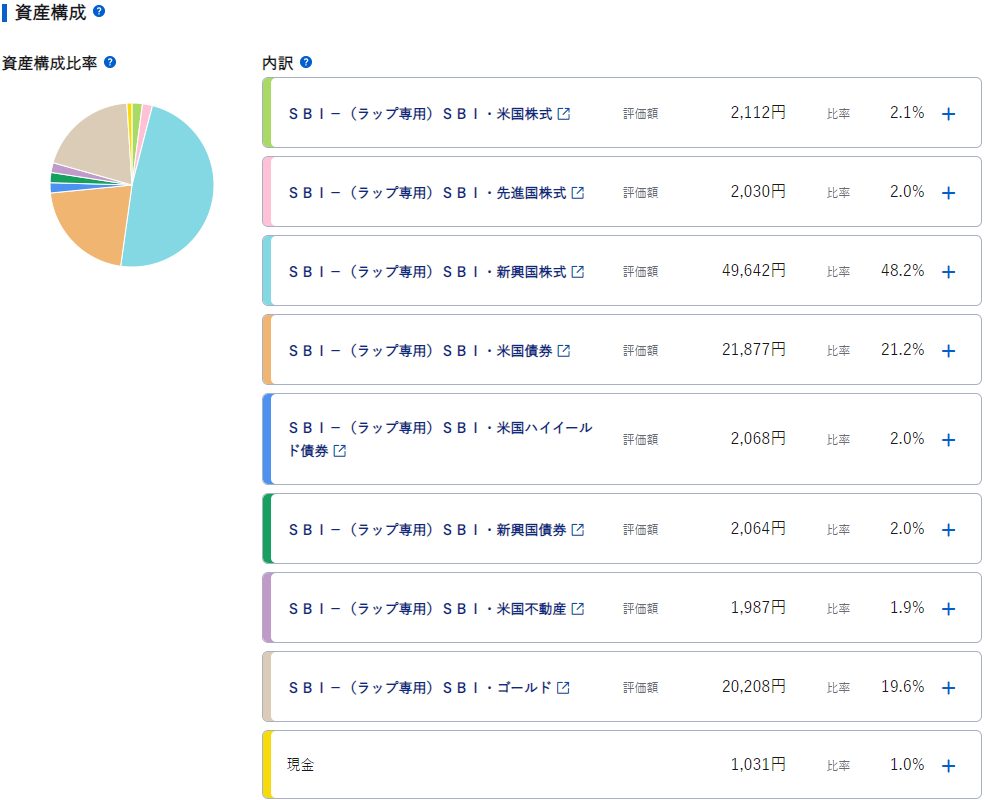Image resolution: width=985 pixels, height=800 pixels.
Task: Open external link icon for SBI・米国株式
Action: pyautogui.click(x=563, y=114)
